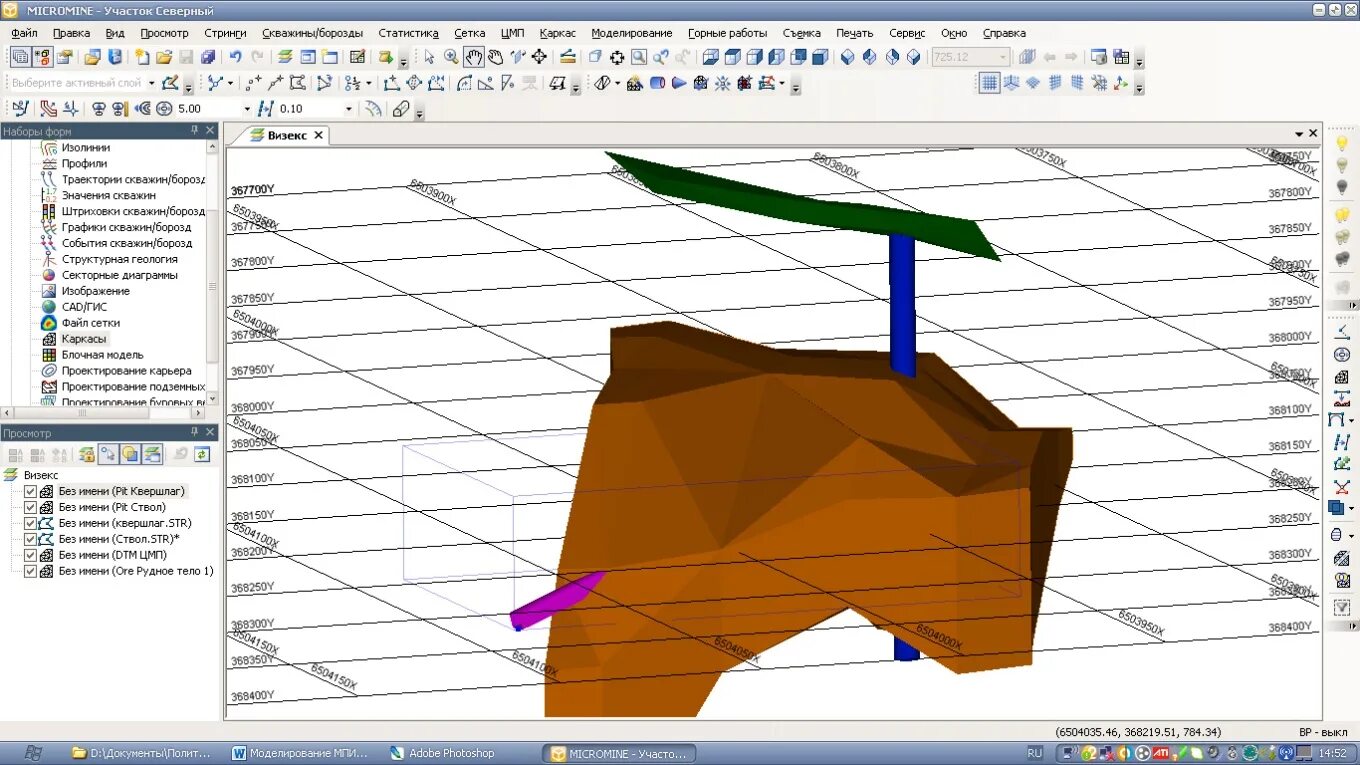This screenshot has width=1360, height=765.
Task: Click the top light bulb icon
Action: pos(1342,145)
